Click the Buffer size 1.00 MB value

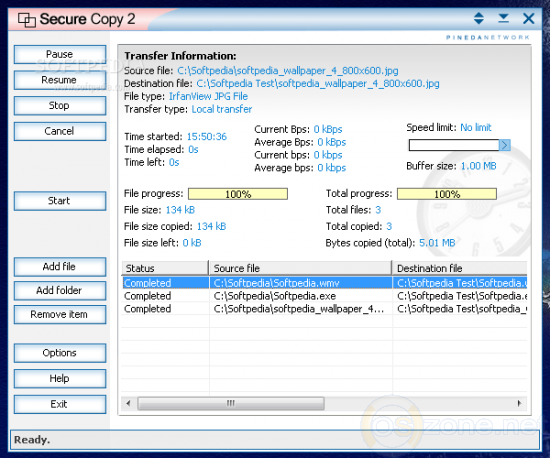[x=478, y=166]
